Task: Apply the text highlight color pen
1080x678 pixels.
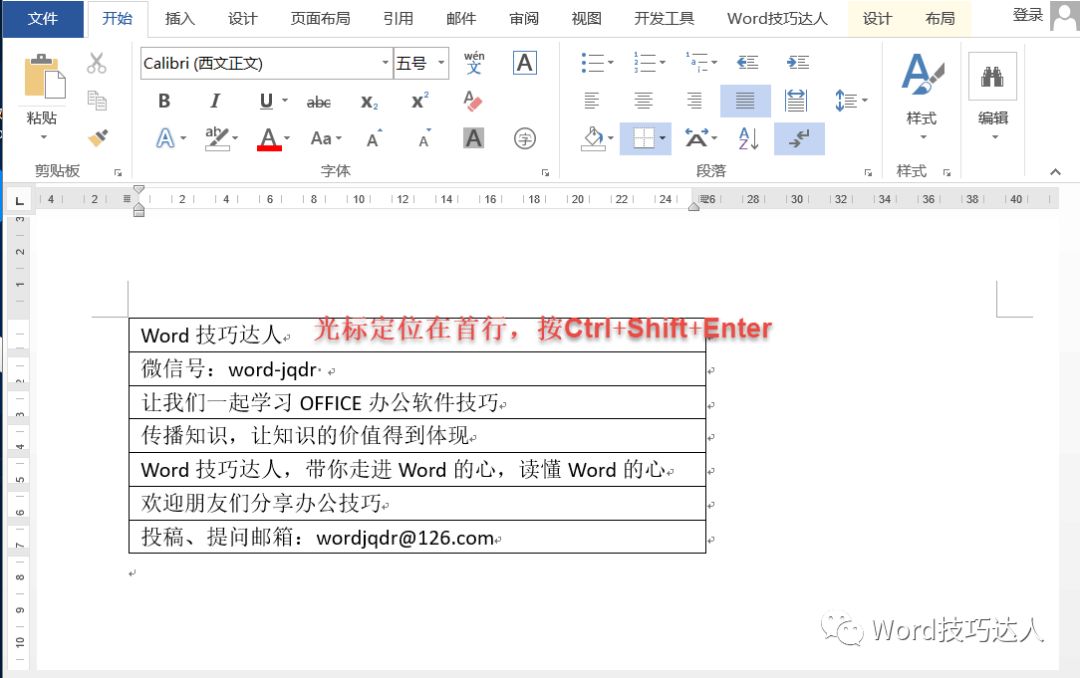Action: (217, 138)
